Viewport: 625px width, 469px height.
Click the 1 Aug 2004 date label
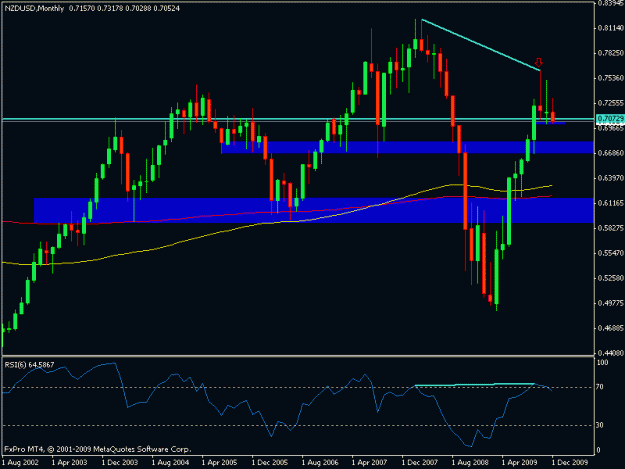[x=170, y=463]
